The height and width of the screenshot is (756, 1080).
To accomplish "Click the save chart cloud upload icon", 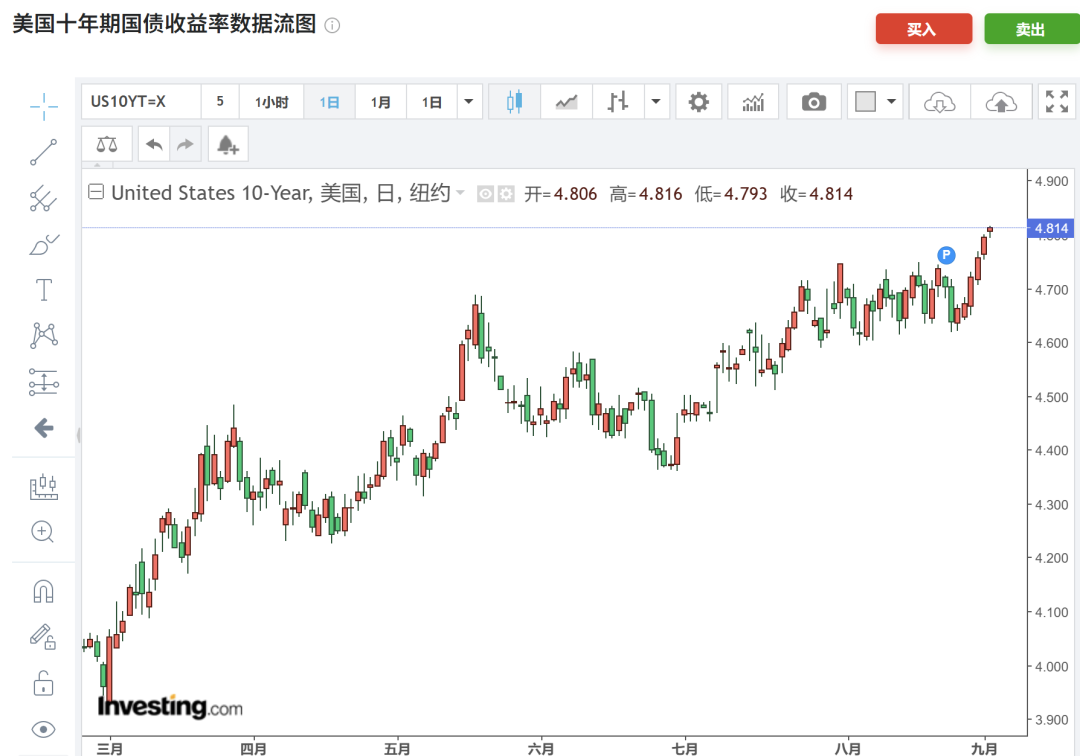I will pos(1001,102).
